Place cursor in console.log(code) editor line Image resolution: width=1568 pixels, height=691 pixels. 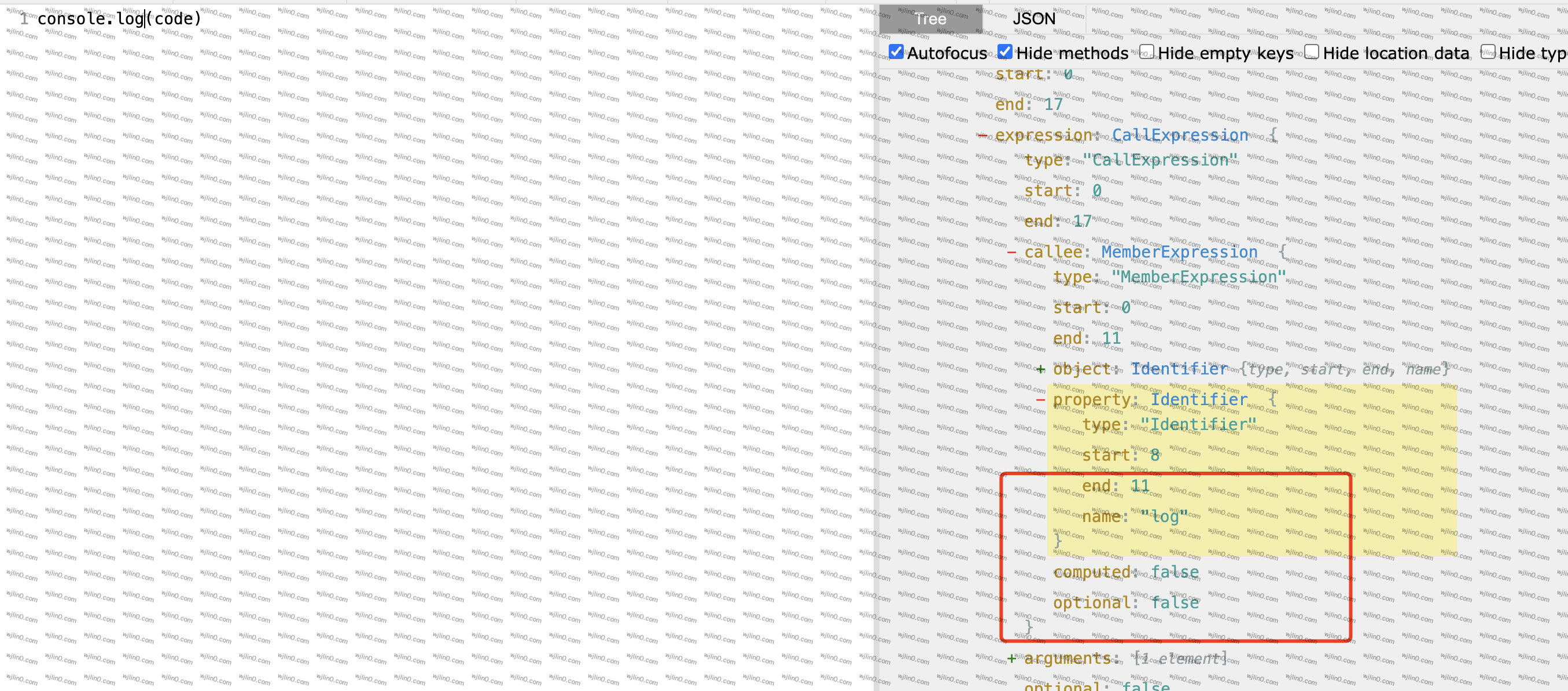[x=119, y=19]
